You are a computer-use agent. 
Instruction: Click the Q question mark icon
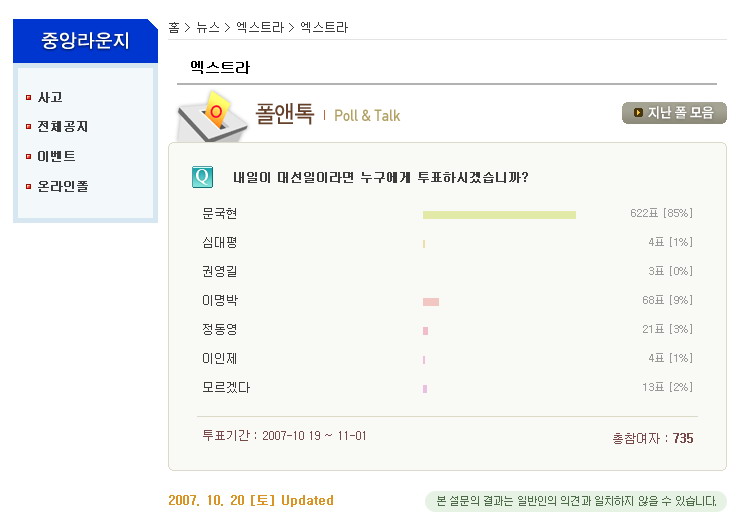point(202,177)
